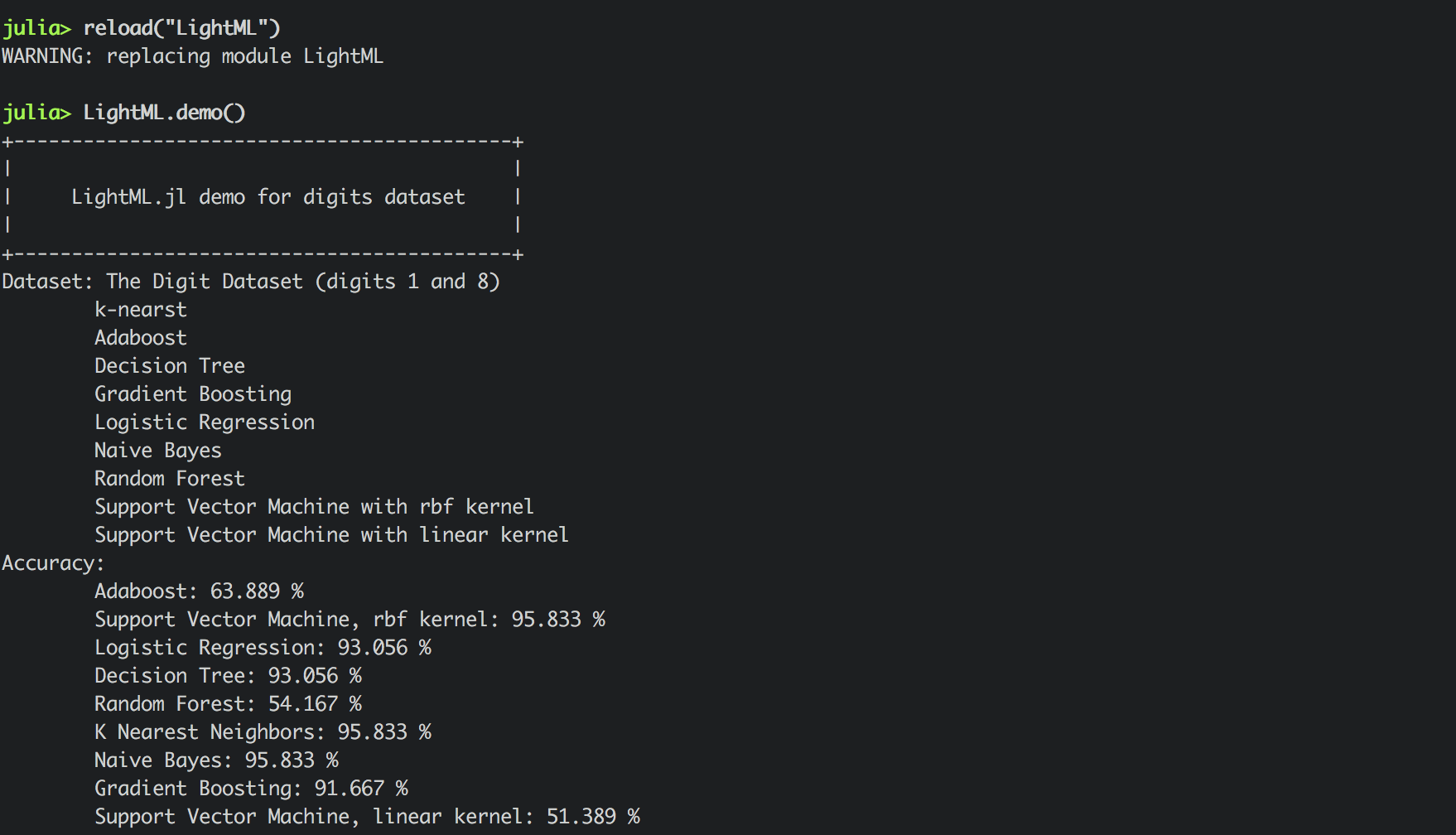Viewport: 1456px width, 835px height.
Task: Click the WARNING: replacing module LightML line
Action: pyautogui.click(x=192, y=56)
